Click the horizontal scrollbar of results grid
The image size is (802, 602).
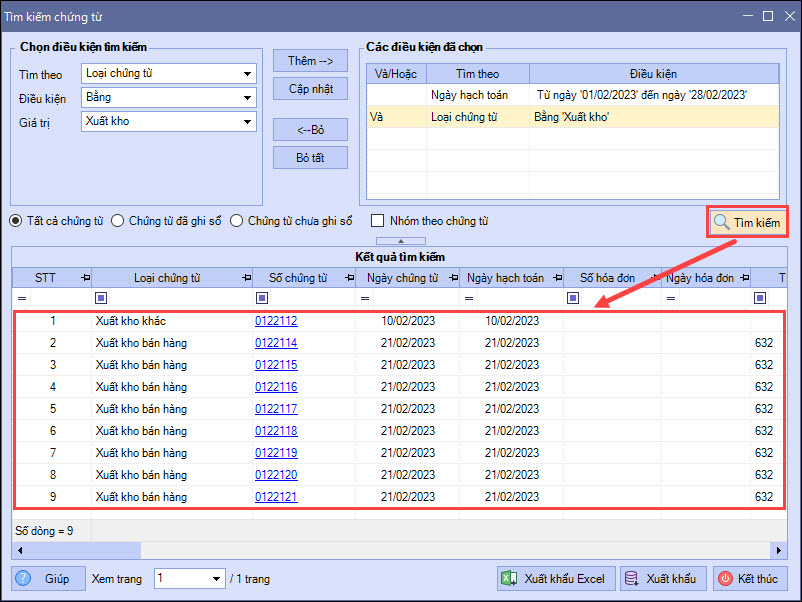coord(400,550)
